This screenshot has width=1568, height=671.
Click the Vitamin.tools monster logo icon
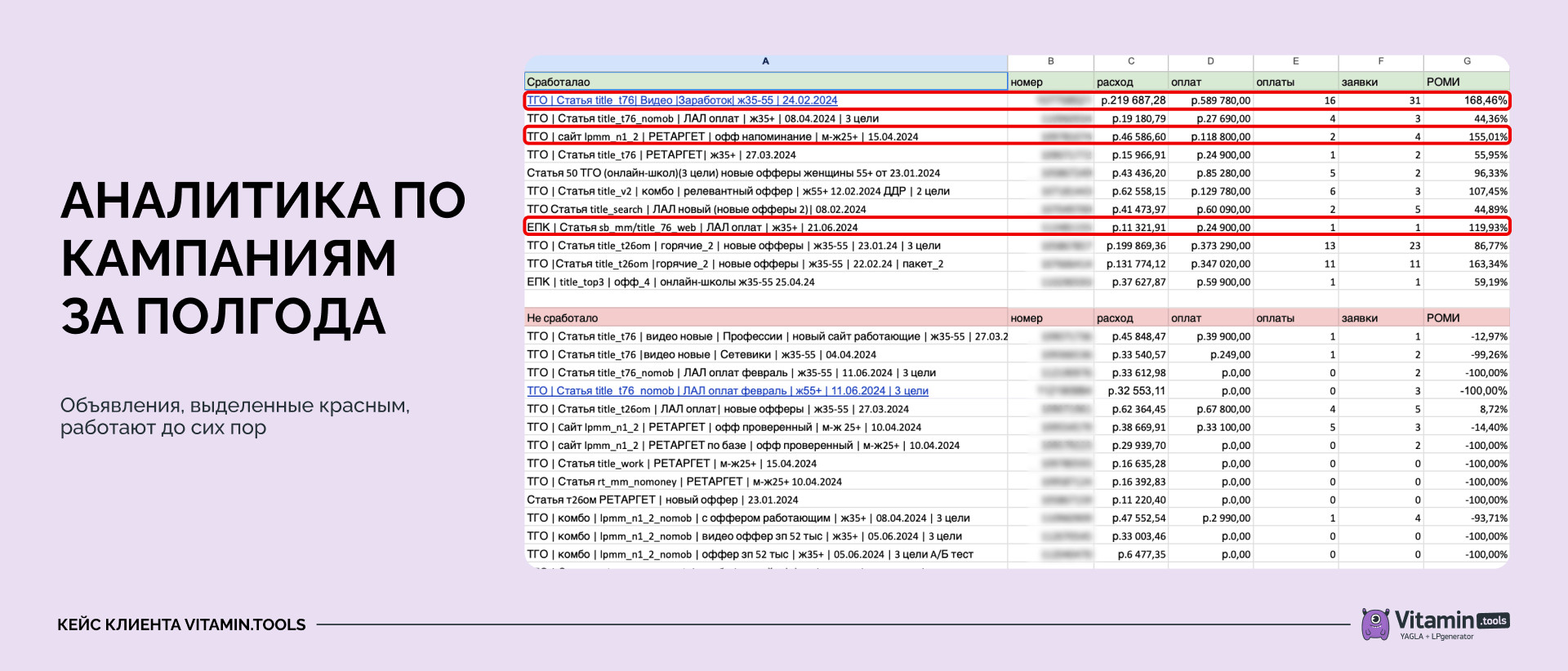point(1375,624)
